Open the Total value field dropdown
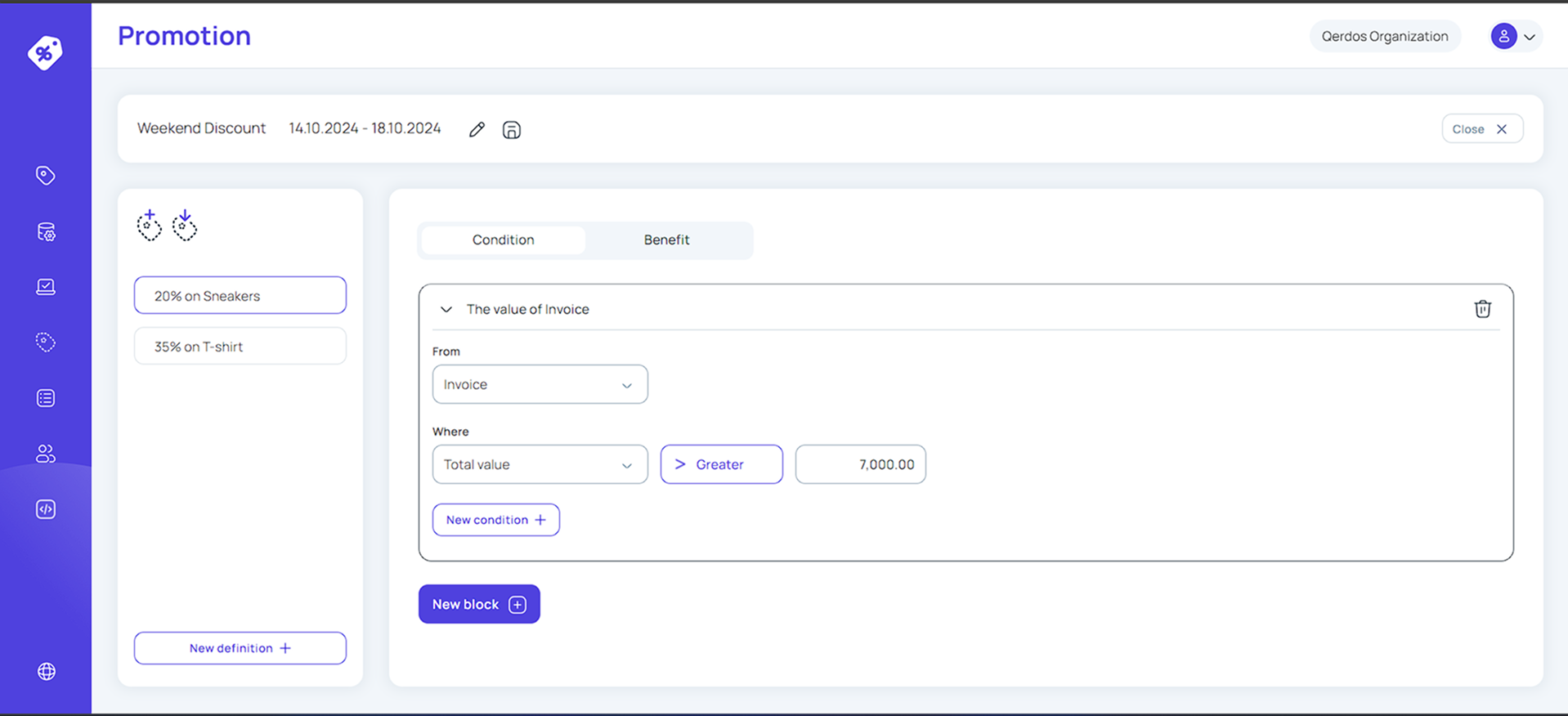Screen dimensions: 1568x716 [540, 464]
